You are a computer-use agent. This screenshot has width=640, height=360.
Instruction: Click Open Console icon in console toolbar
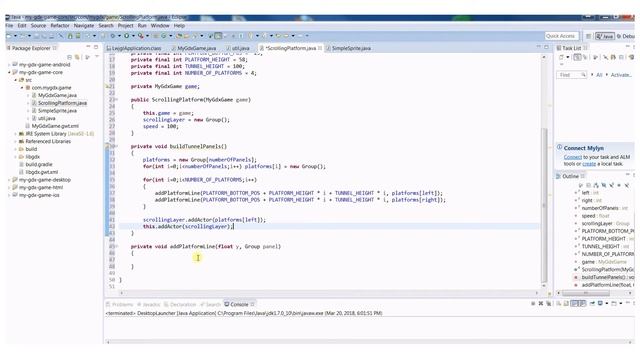click(x=614, y=303)
